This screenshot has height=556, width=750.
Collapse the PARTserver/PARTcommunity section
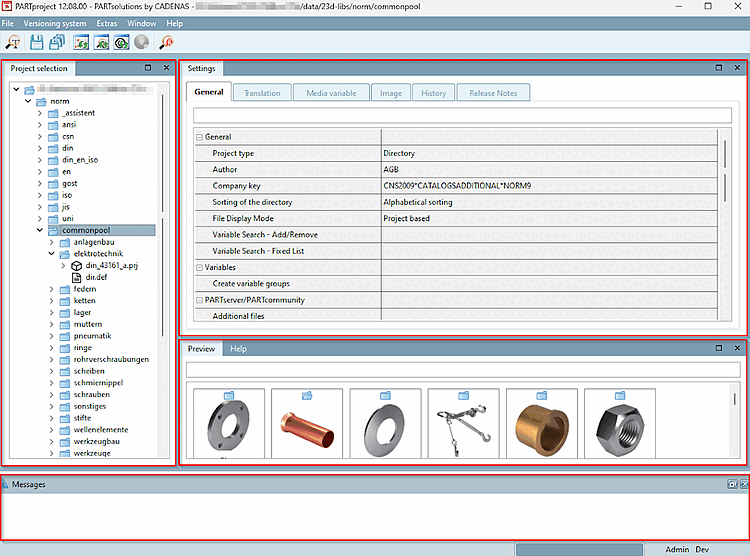[x=199, y=300]
